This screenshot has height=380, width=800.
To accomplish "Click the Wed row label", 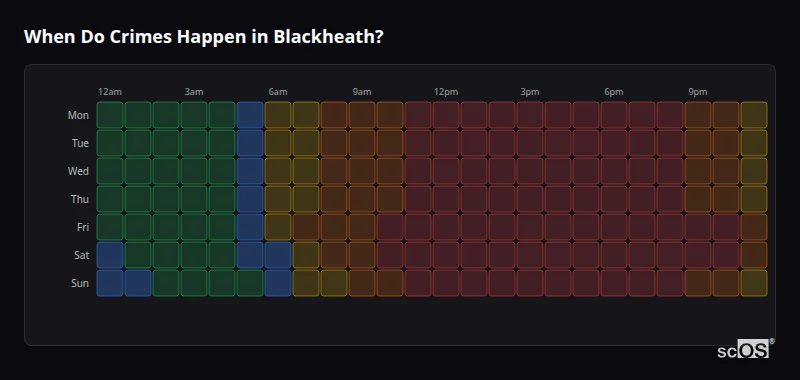I will [x=78, y=171].
